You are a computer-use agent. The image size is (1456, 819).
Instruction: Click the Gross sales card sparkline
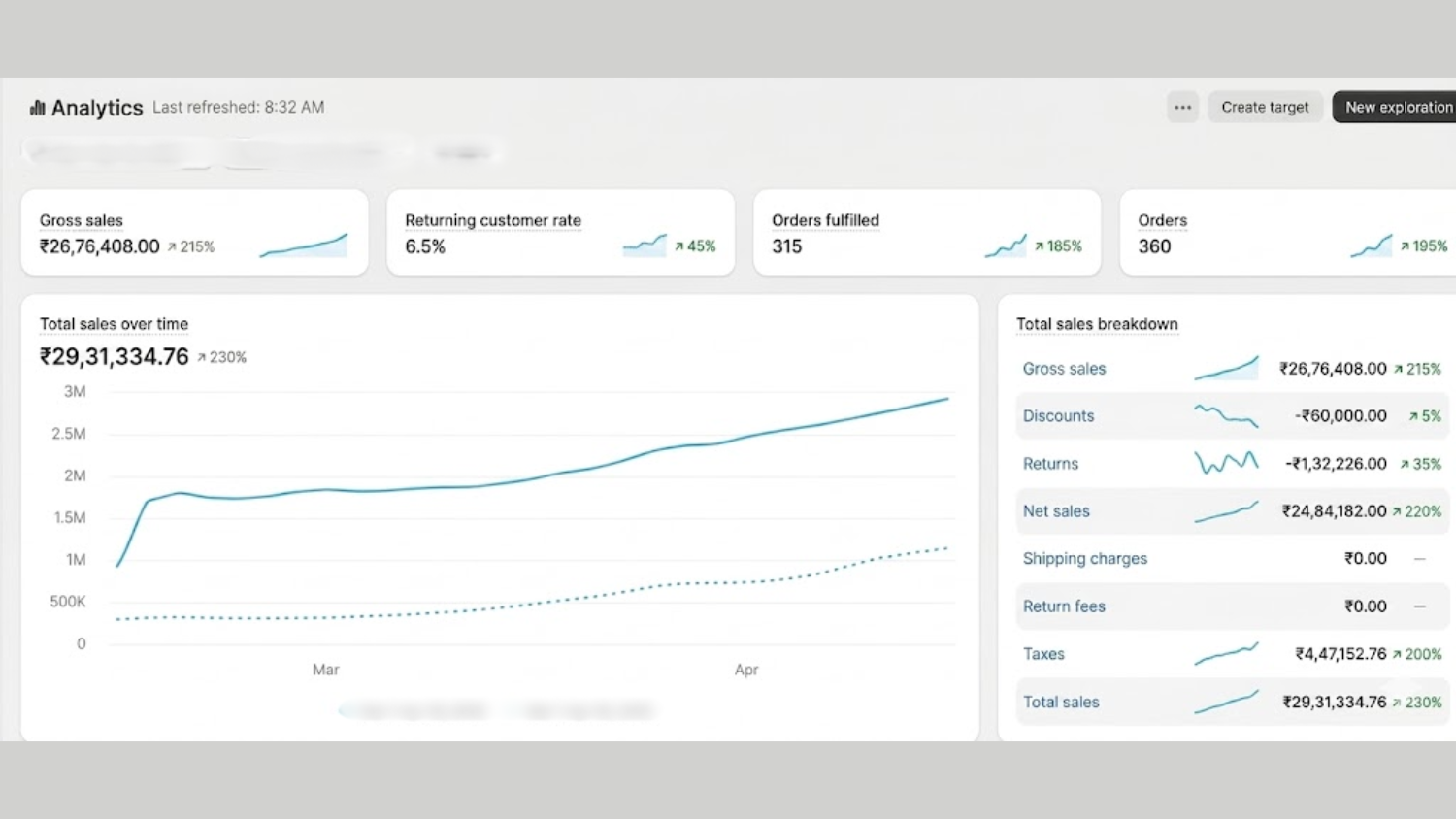click(x=304, y=246)
